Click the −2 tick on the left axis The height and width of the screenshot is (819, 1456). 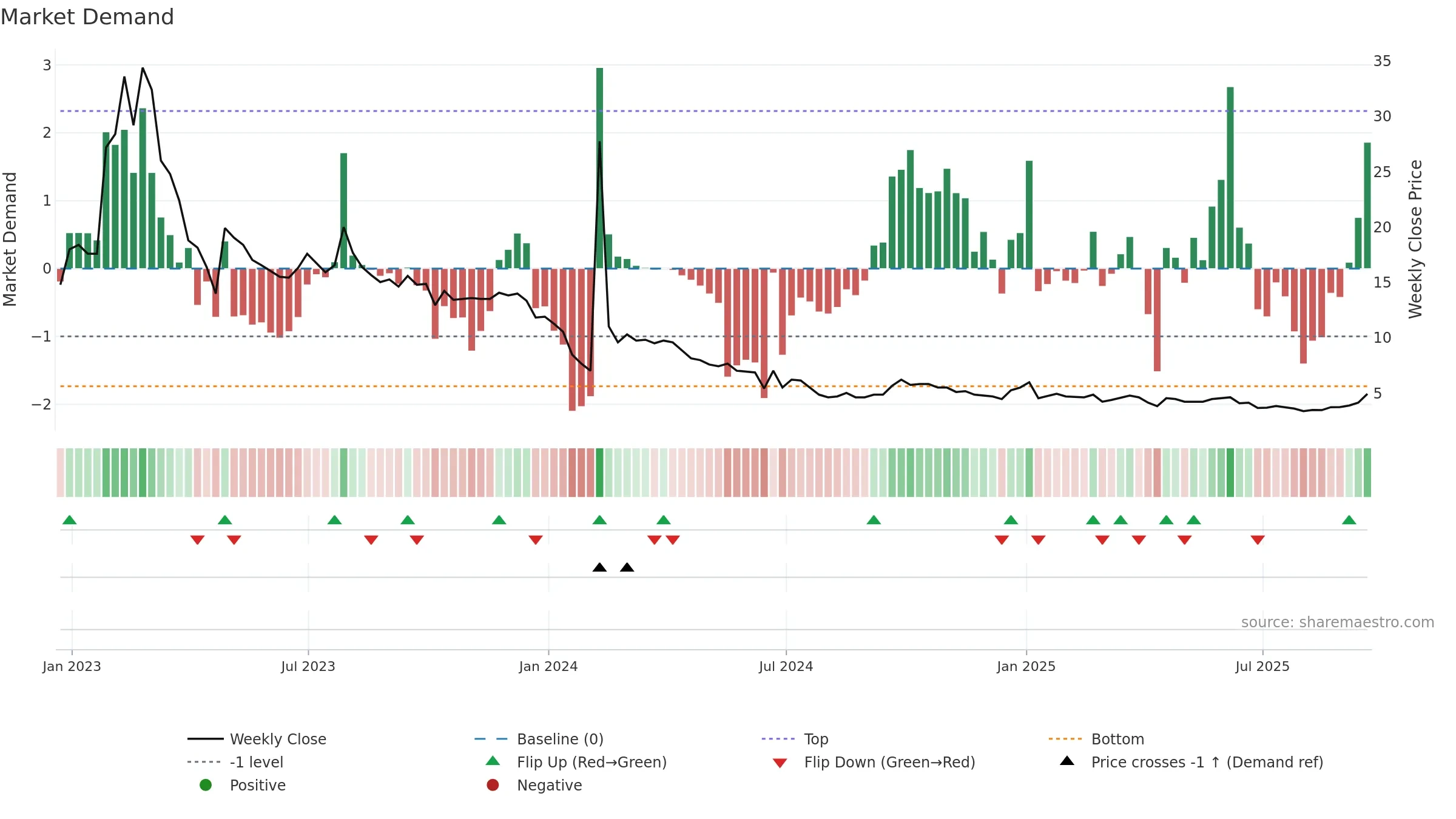(42, 404)
